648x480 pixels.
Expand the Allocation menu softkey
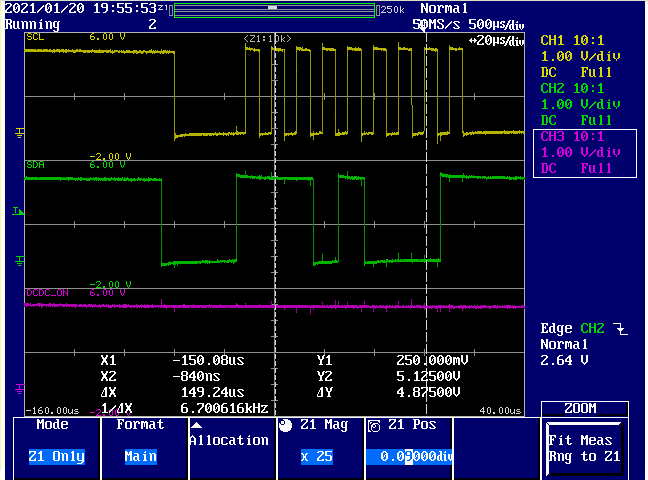[x=232, y=448]
